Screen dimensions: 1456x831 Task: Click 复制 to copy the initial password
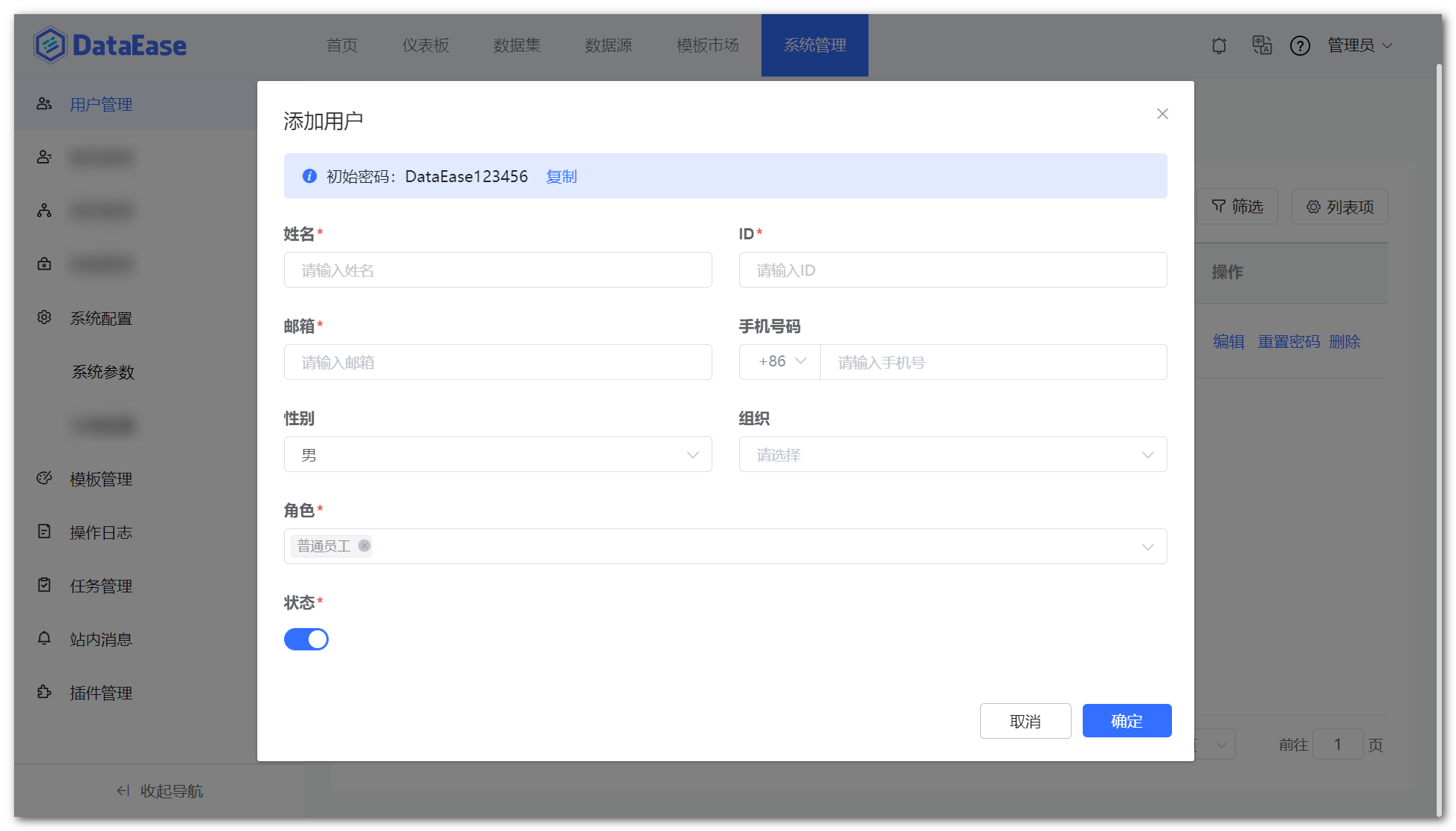tap(561, 176)
